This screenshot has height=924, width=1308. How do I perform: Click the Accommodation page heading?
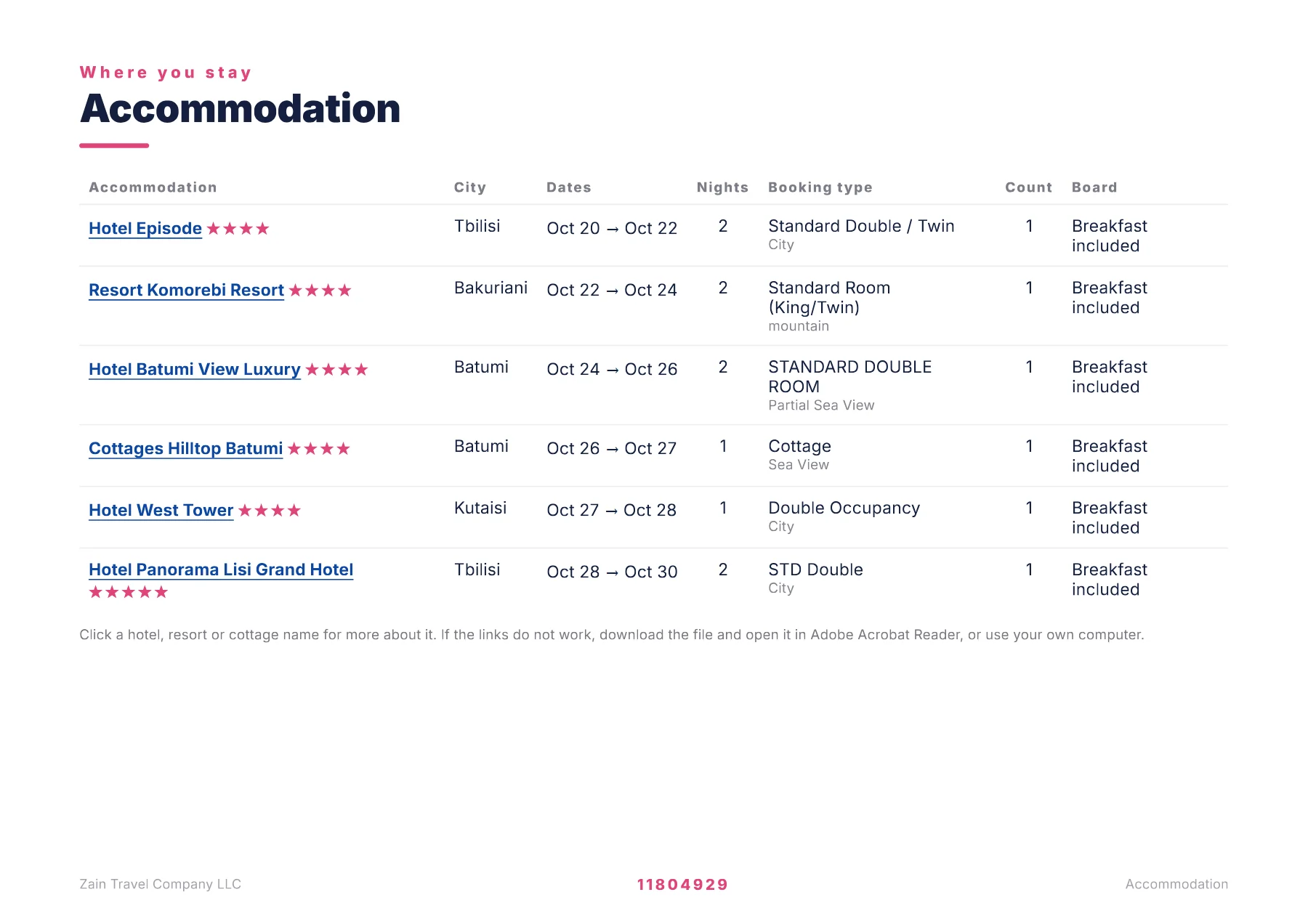tap(241, 108)
